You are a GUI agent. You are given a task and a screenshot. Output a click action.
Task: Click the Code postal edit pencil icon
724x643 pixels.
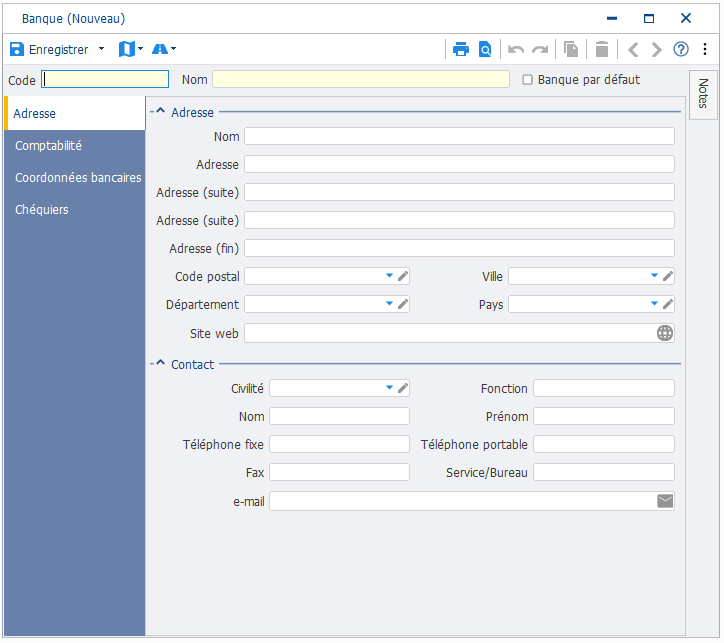[x=403, y=276]
